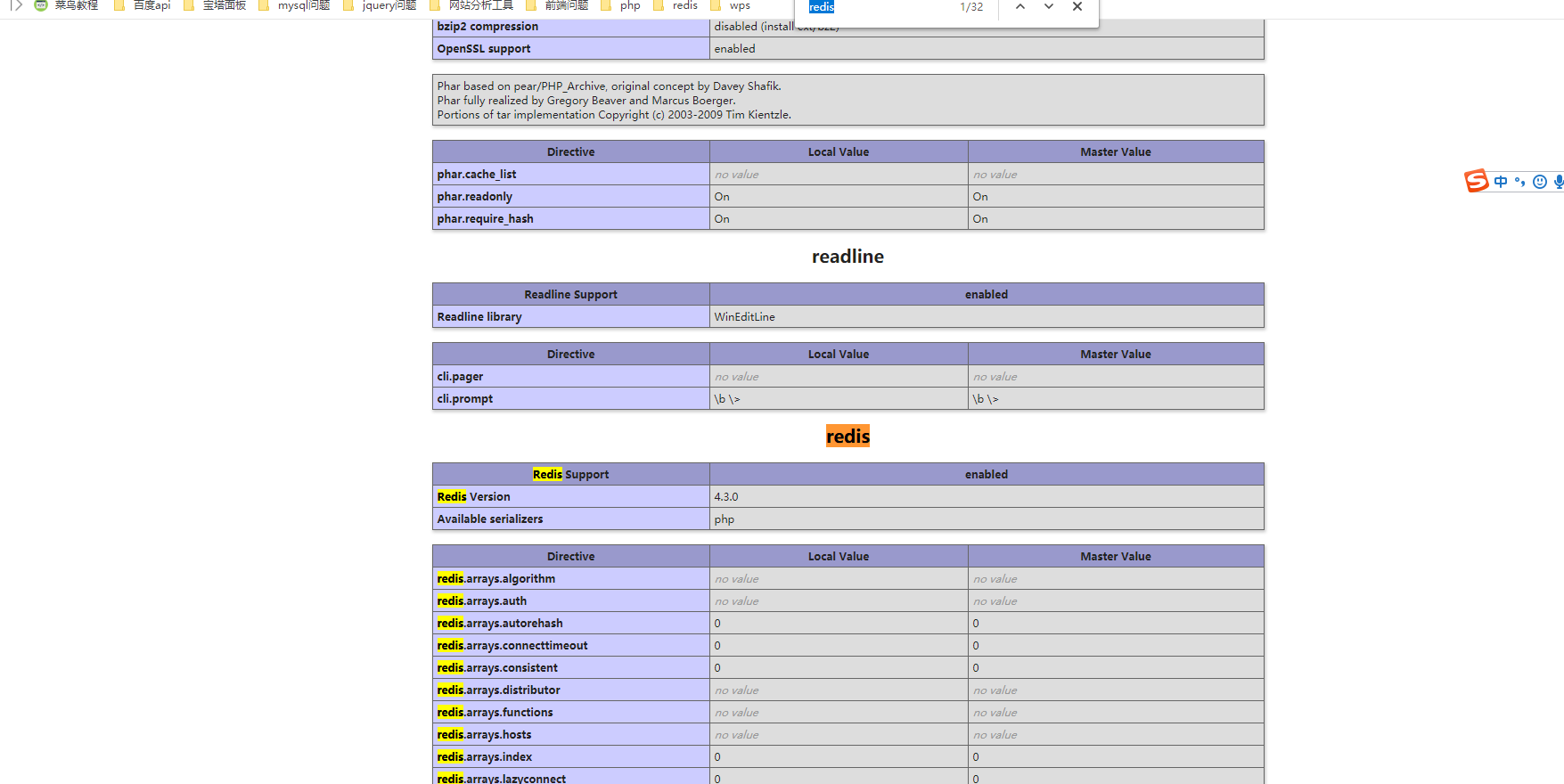Image resolution: width=1564 pixels, height=784 pixels.
Task: Click the Readline Support header cell
Action: 570,295
